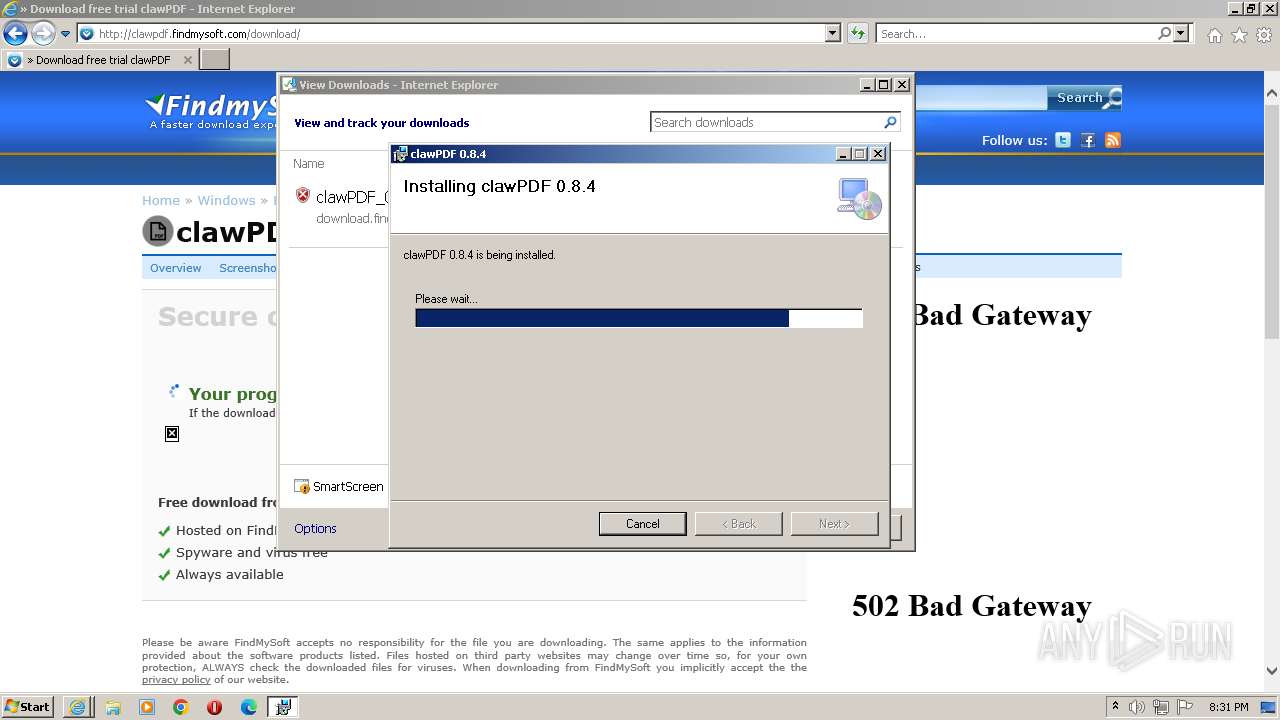The image size is (1280, 720).
Task: Open Edge from the taskbar
Action: pyautogui.click(x=249, y=707)
